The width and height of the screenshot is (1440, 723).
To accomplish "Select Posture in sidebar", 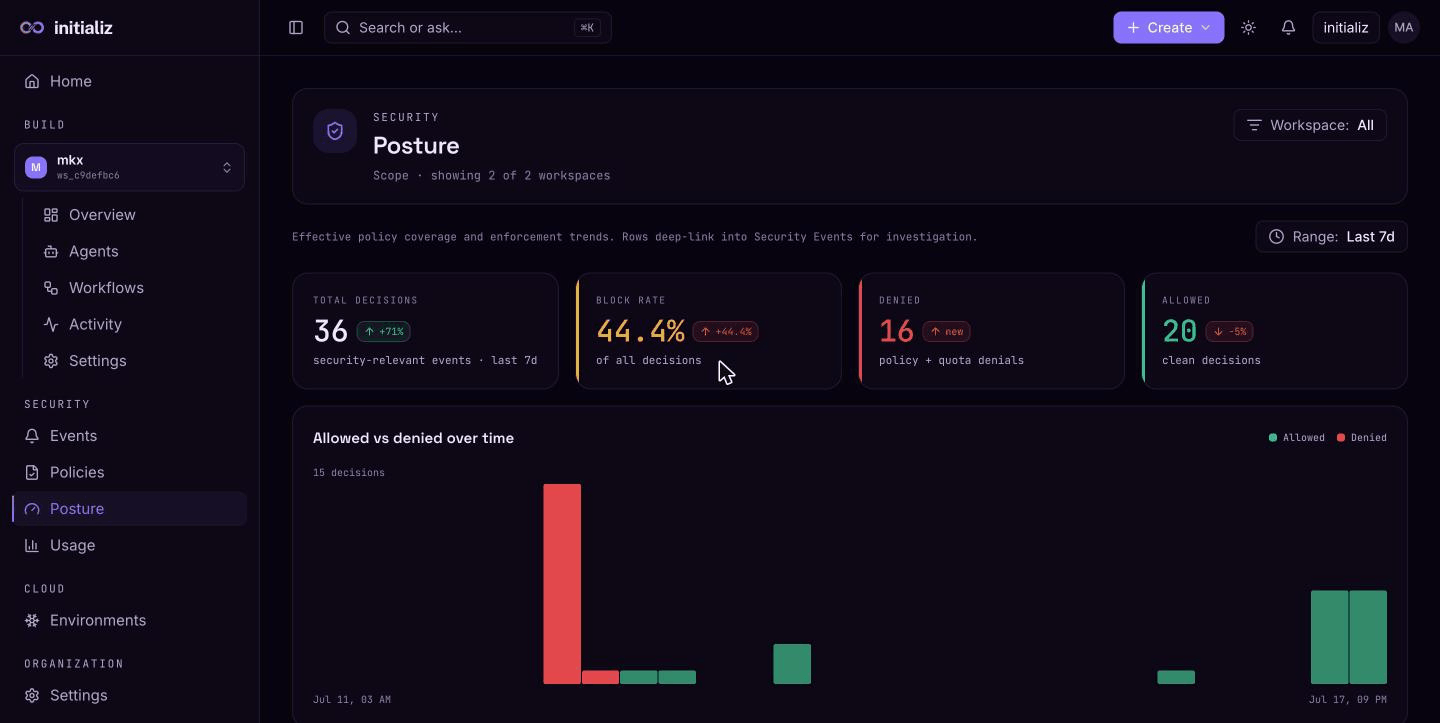I will 129,509.
